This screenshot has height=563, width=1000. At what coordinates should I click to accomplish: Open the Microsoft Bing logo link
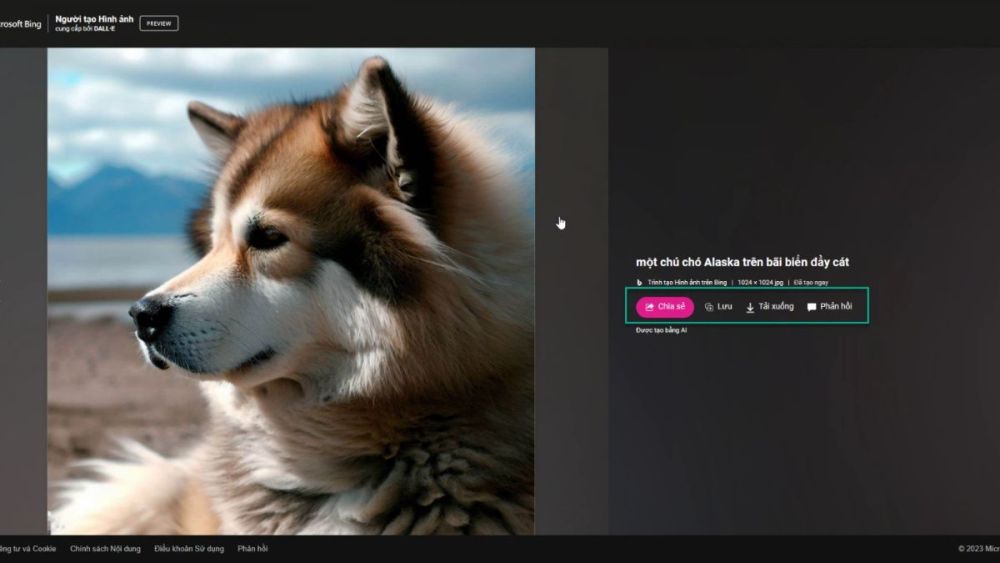20,24
